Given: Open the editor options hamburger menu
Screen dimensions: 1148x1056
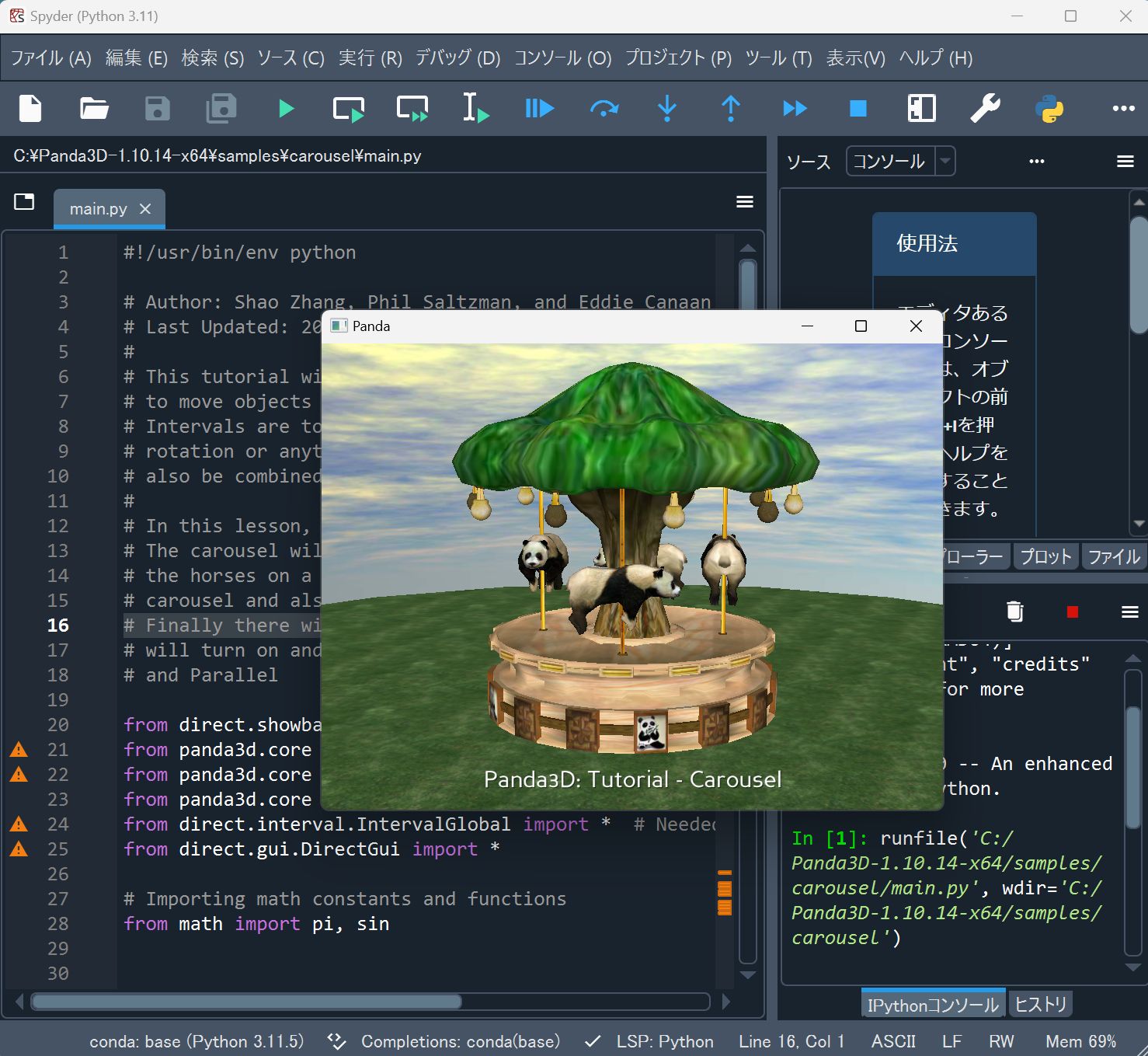Looking at the screenshot, I should [743, 201].
